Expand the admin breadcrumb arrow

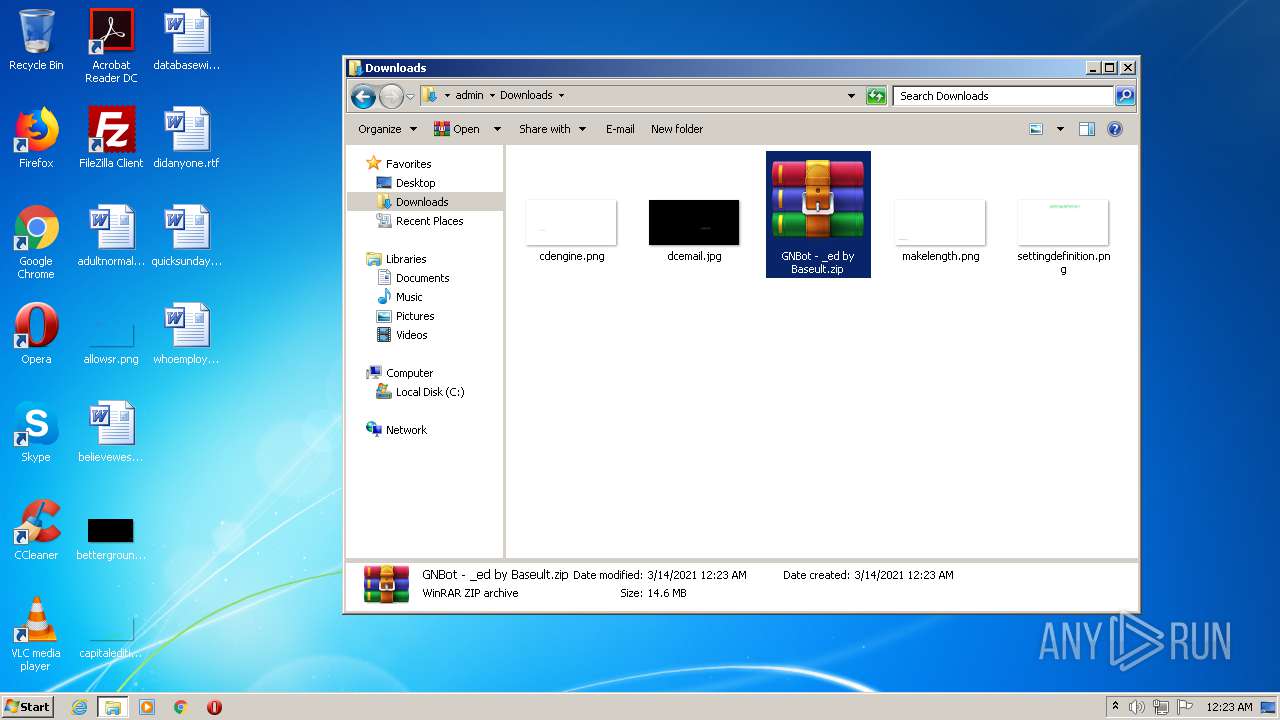pyautogui.click(x=492, y=96)
